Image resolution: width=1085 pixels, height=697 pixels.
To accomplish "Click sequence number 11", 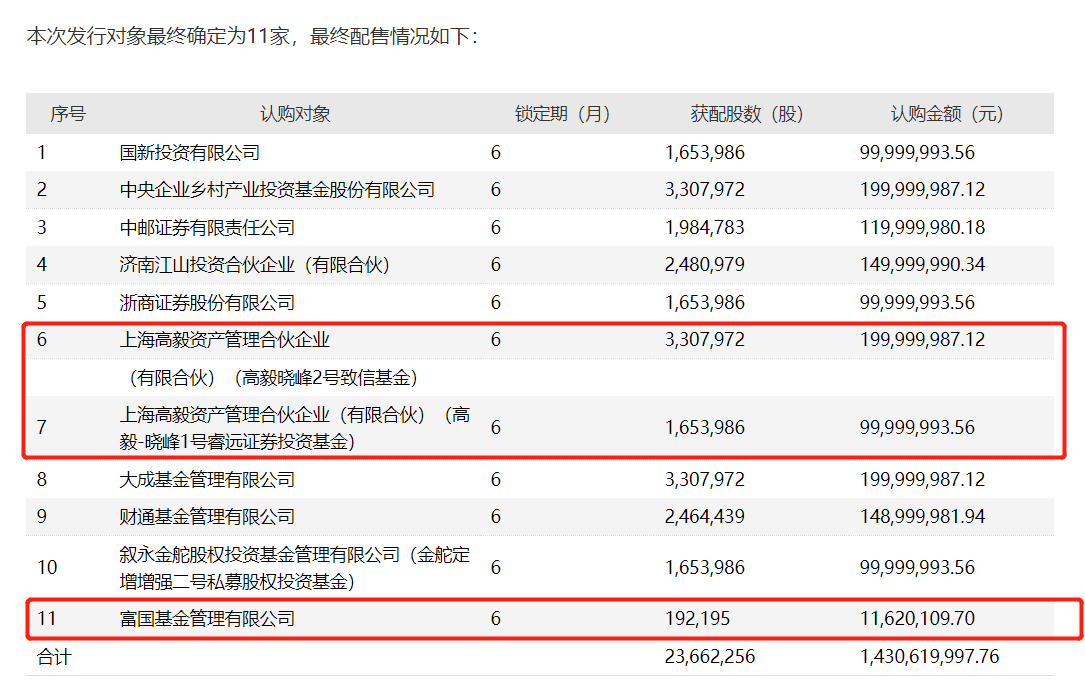I will coord(46,618).
